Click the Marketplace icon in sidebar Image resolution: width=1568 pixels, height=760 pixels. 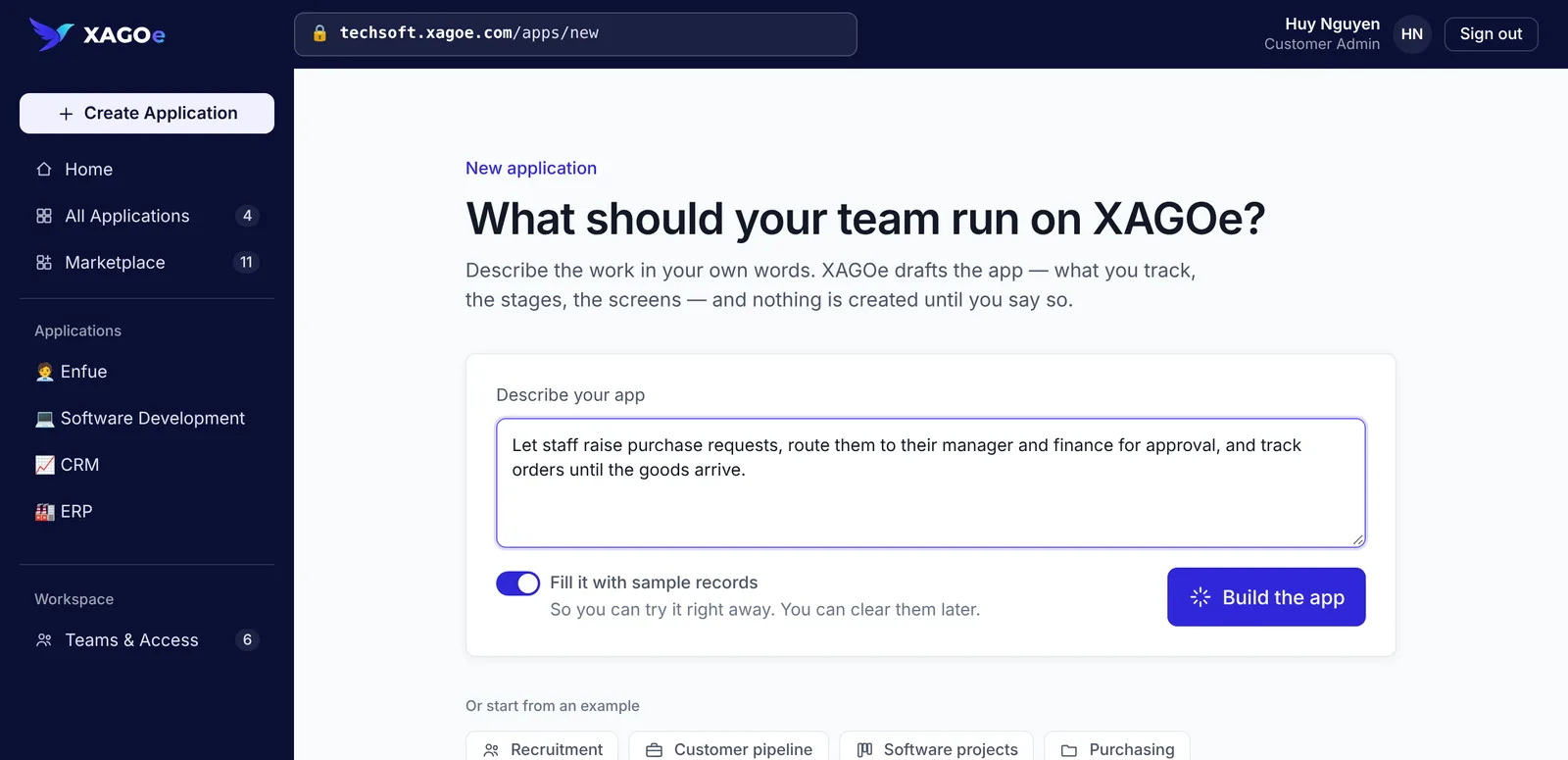(44, 263)
